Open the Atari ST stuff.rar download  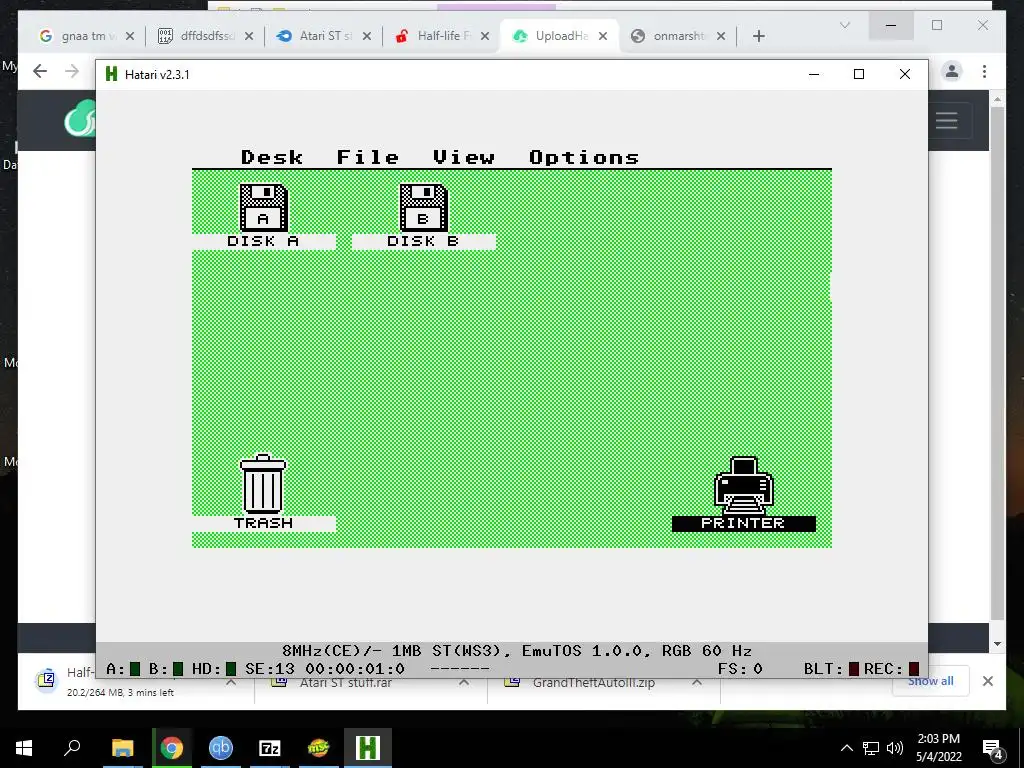tap(345, 683)
